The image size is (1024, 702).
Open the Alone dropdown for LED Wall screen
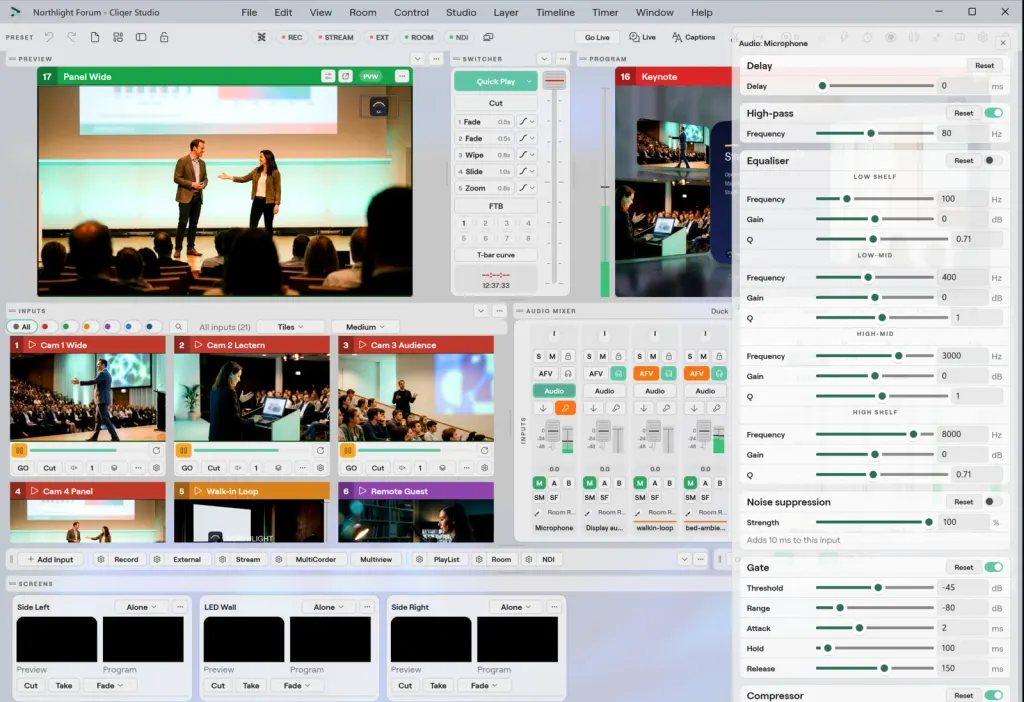tap(328, 607)
